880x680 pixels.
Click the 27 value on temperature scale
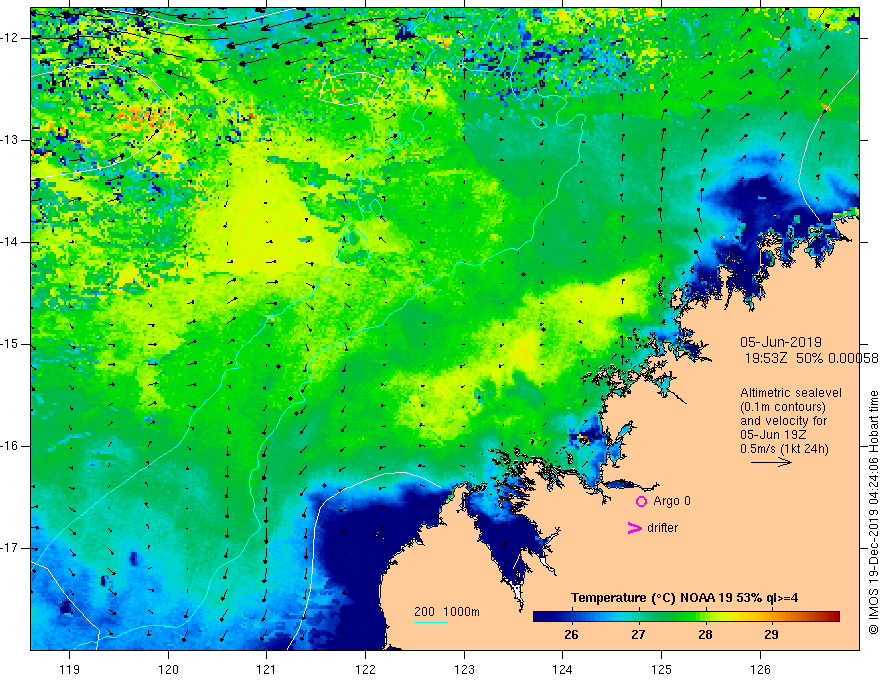coord(638,635)
